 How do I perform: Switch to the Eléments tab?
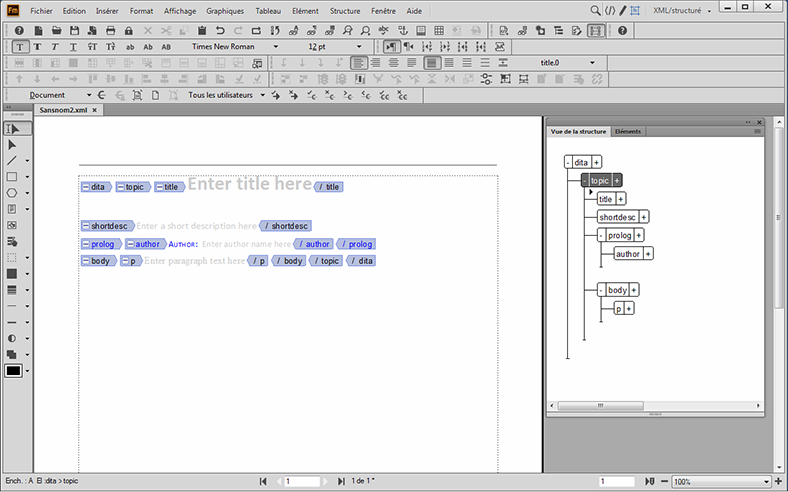click(628, 131)
